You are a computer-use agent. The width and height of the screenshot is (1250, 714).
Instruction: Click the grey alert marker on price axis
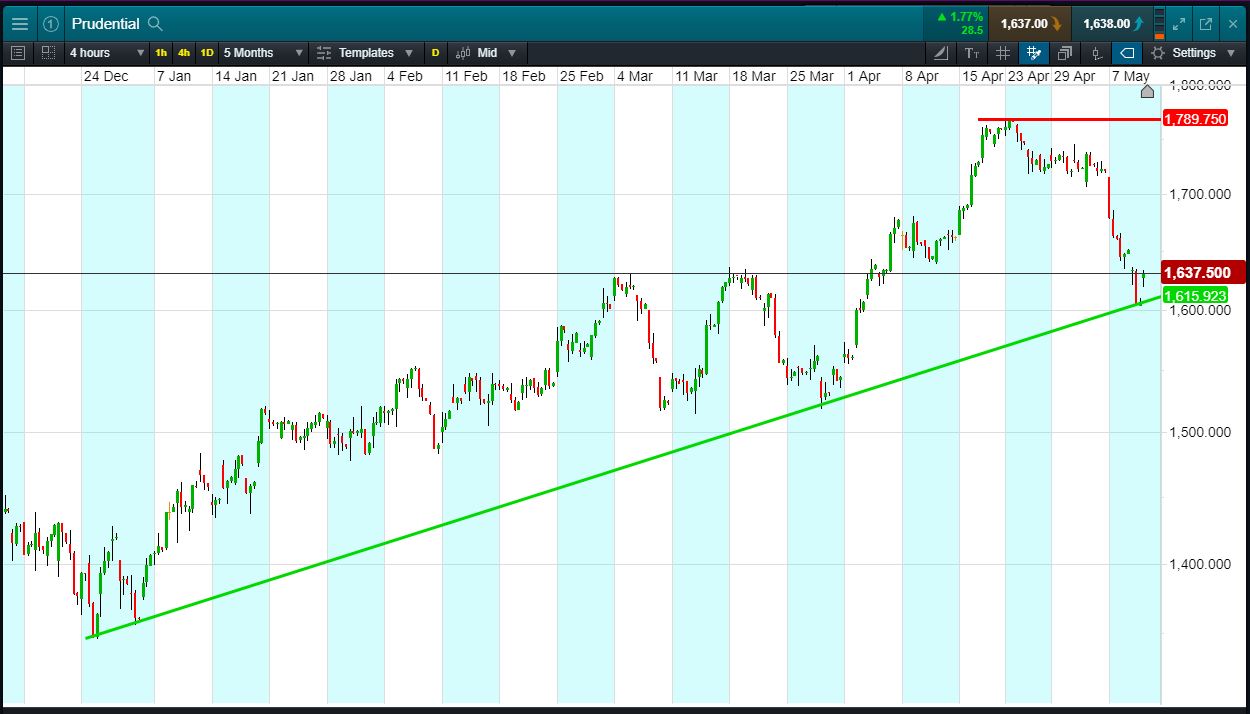pyautogui.click(x=1147, y=92)
